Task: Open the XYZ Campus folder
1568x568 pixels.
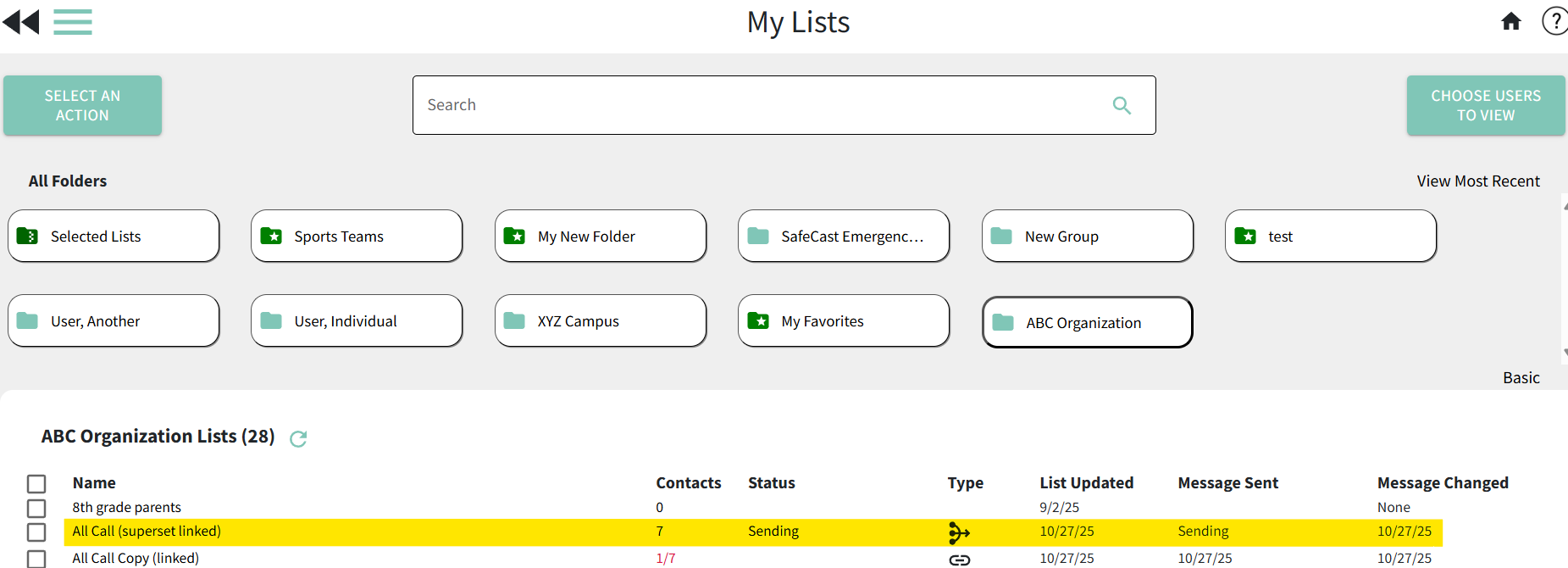Action: (601, 320)
